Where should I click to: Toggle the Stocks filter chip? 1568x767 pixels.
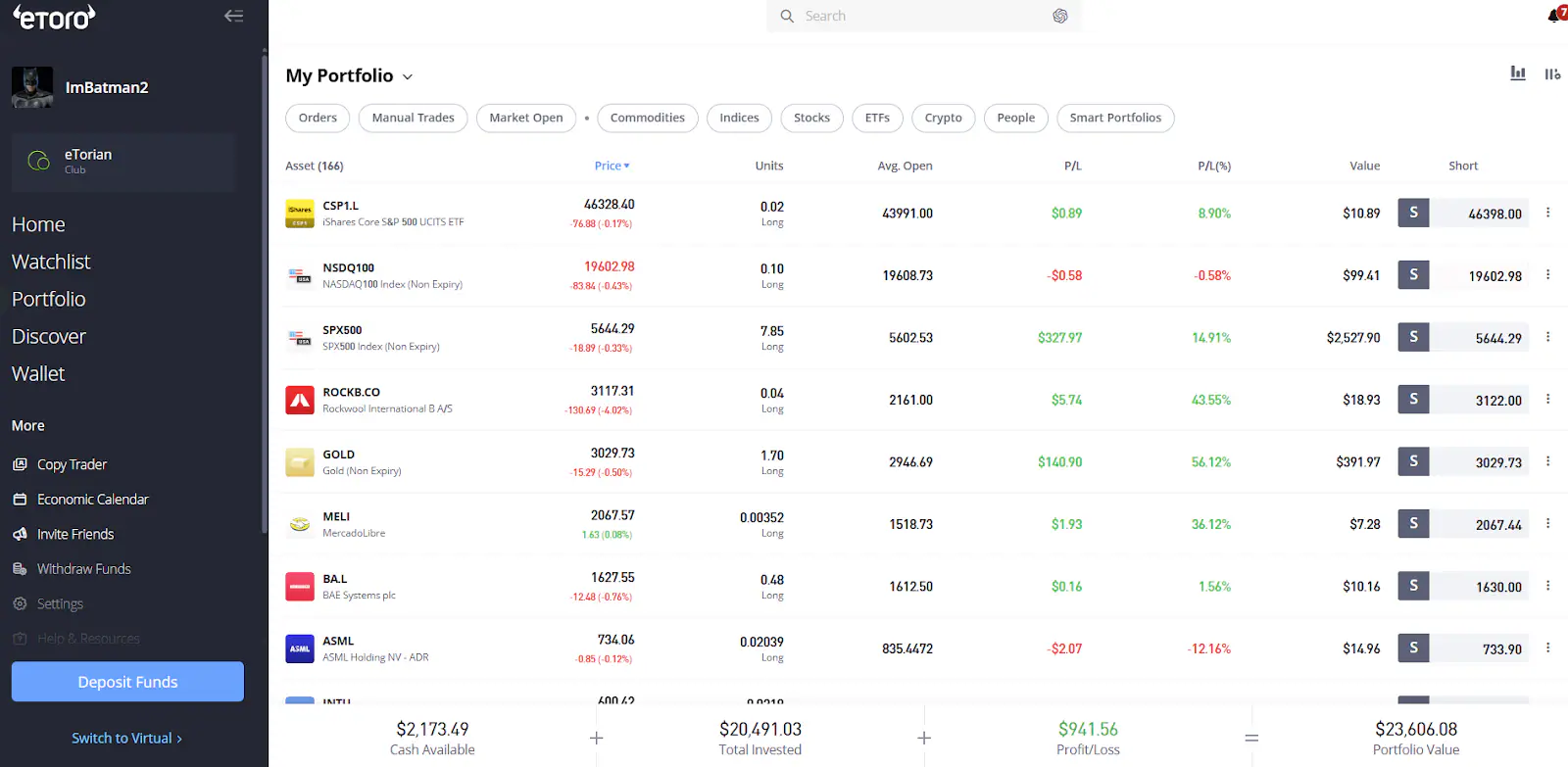[811, 118]
